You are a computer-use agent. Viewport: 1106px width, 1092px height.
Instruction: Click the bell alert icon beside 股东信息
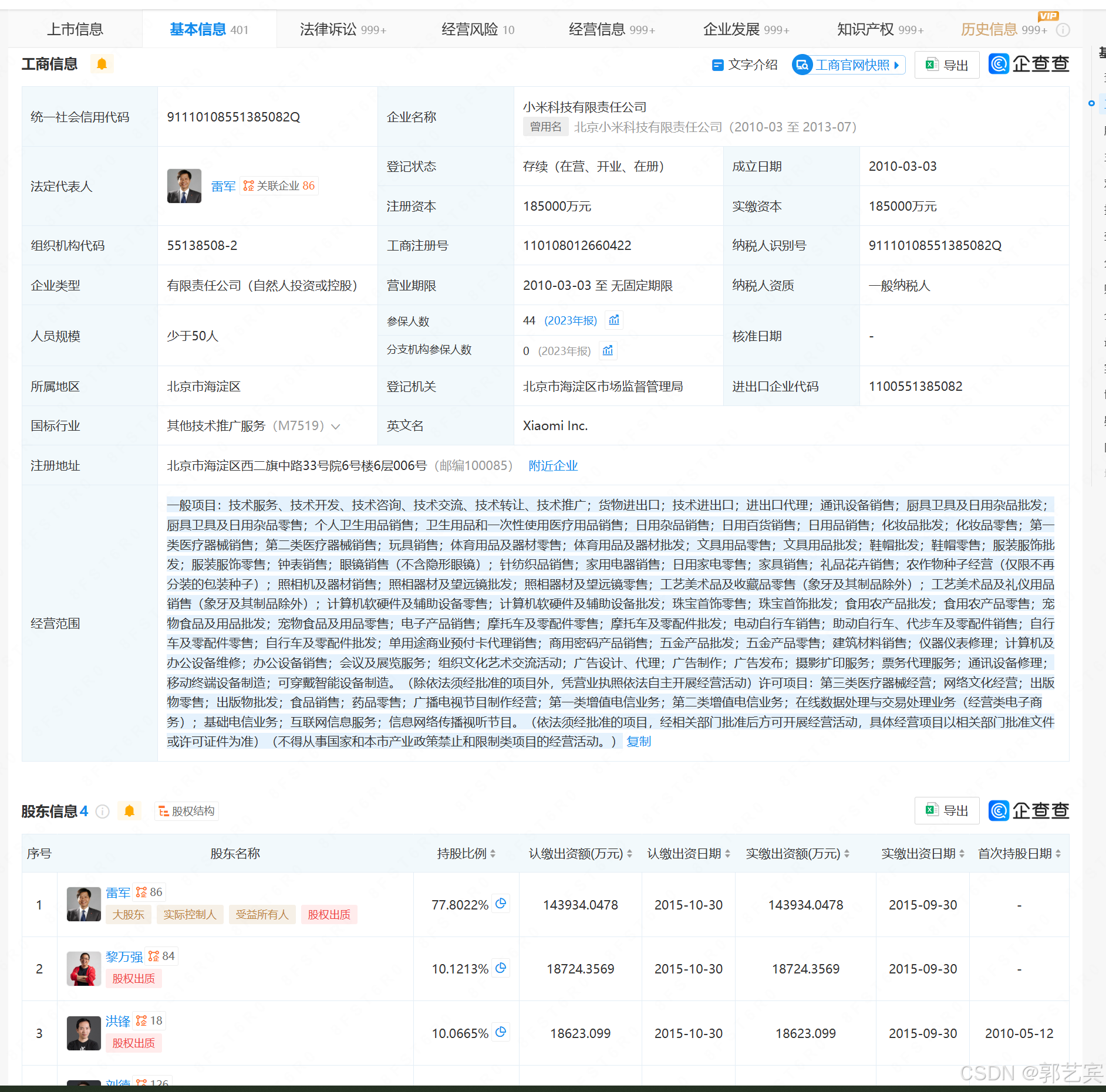[x=129, y=811]
